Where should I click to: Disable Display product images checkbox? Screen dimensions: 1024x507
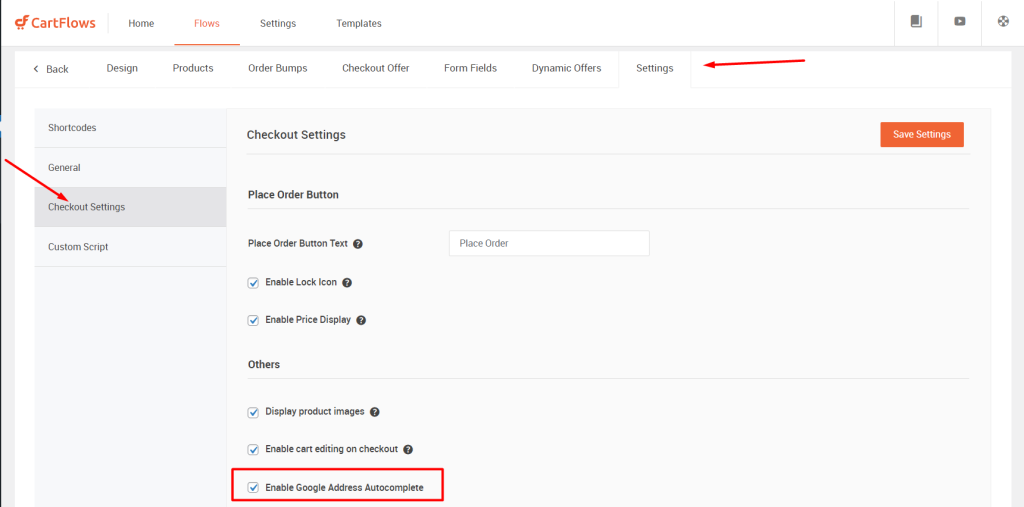coord(253,412)
